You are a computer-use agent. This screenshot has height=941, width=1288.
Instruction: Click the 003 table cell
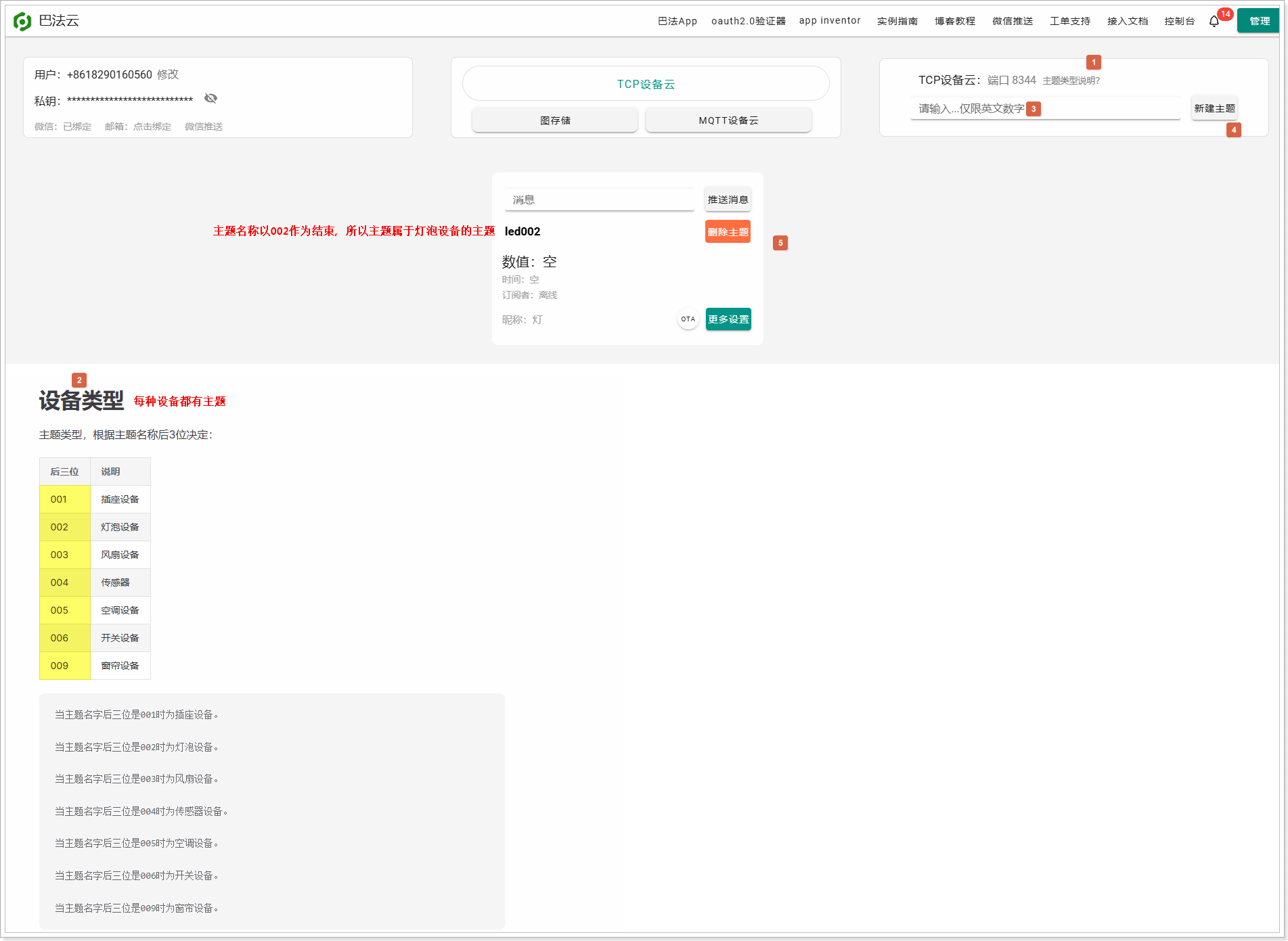click(x=65, y=555)
